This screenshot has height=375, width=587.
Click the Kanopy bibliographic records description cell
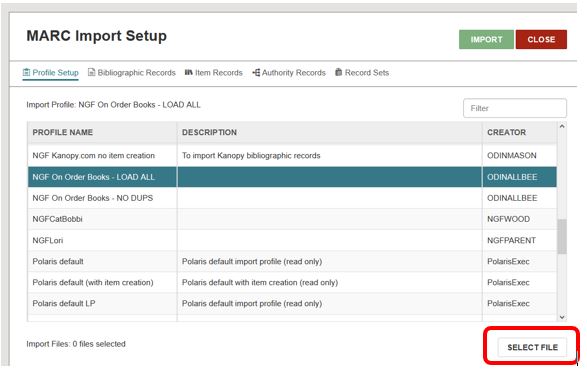pyautogui.click(x=329, y=156)
